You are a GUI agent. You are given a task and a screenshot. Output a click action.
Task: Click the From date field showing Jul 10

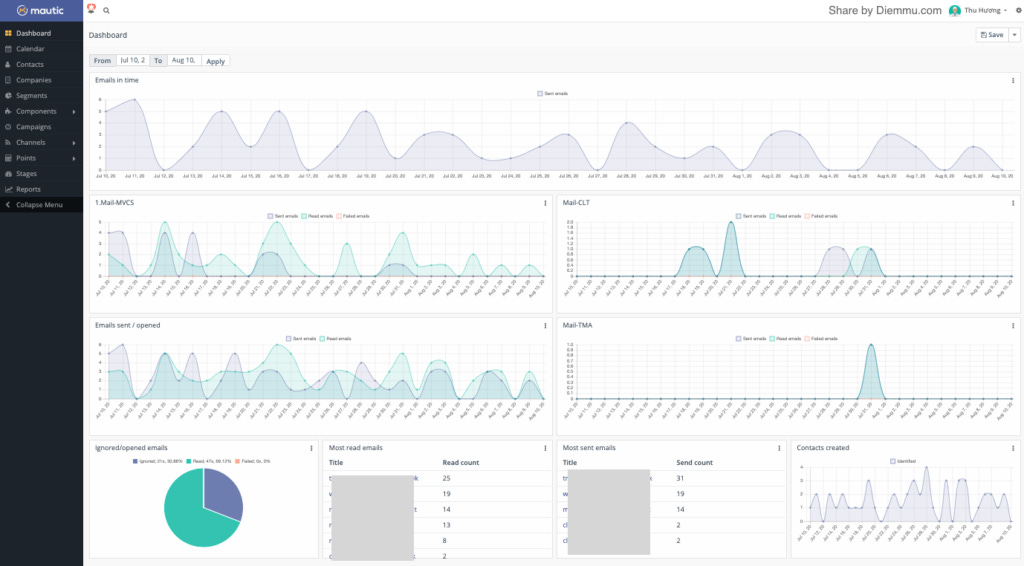pos(133,60)
